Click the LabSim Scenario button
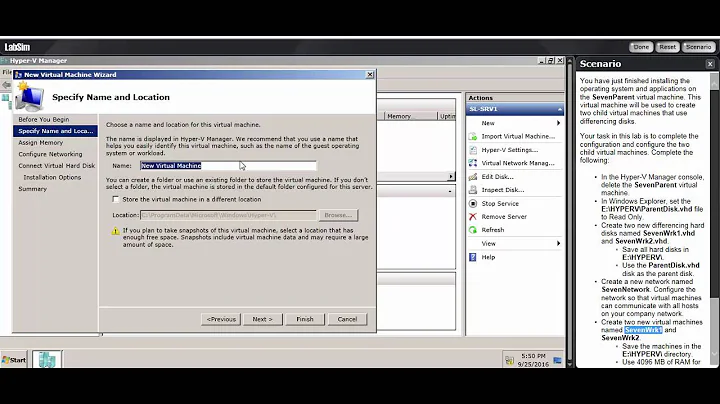 point(698,47)
